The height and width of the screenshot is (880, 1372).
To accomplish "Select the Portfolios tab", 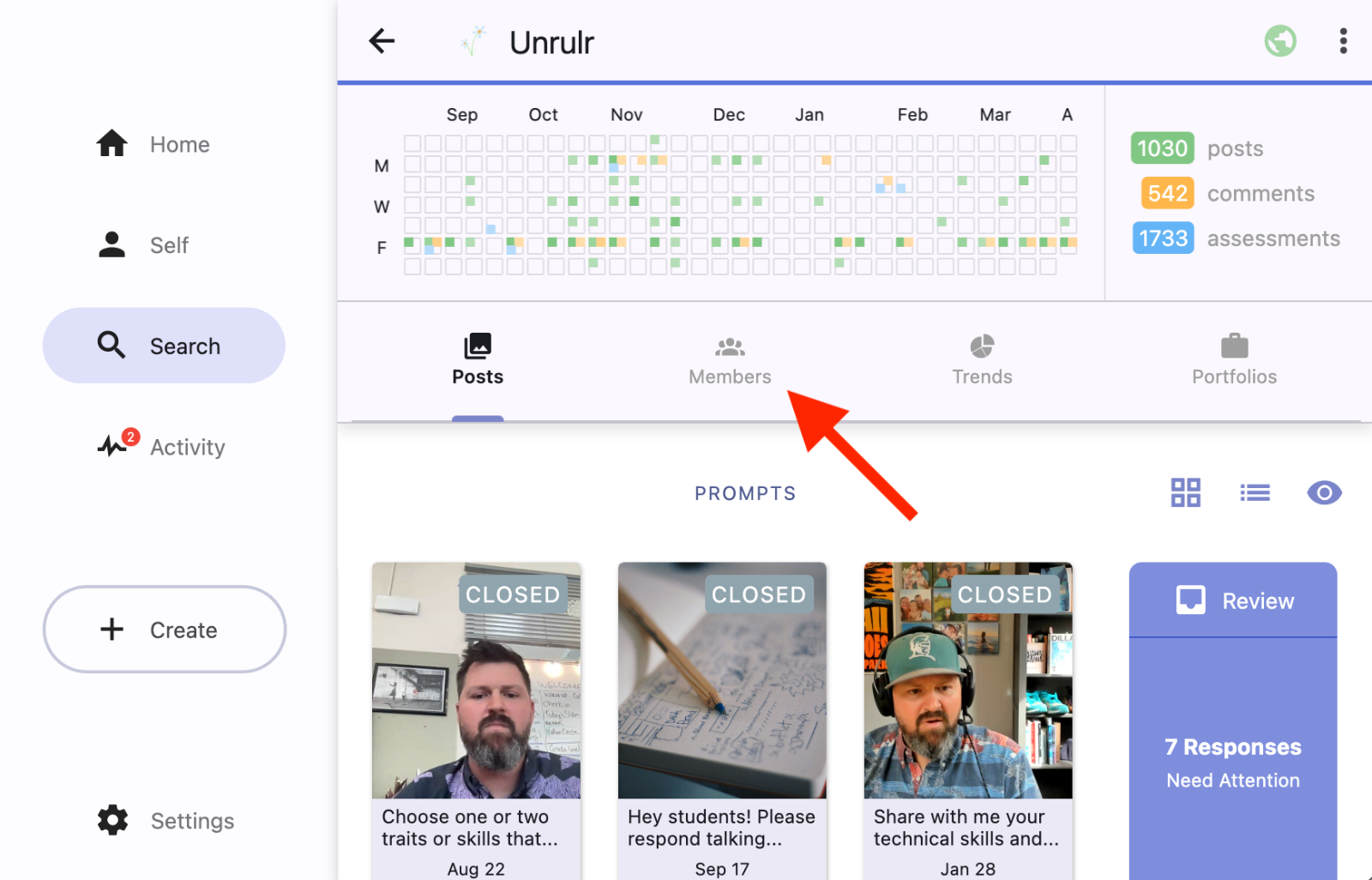I will (x=1234, y=360).
